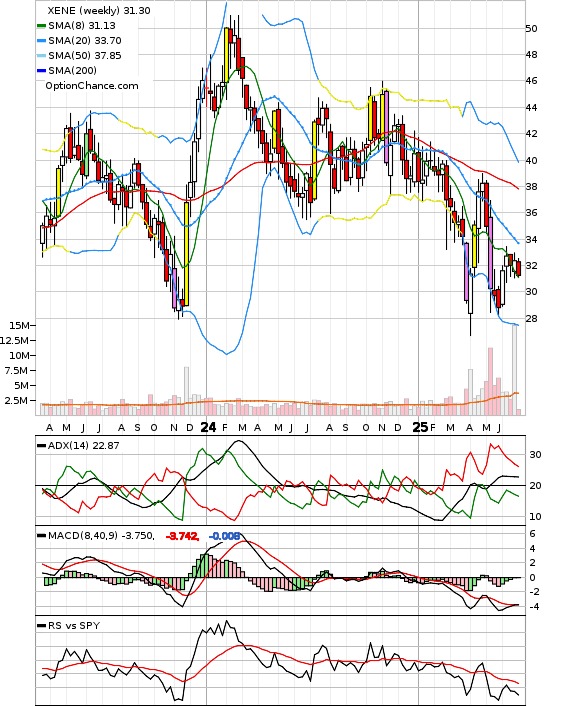This screenshot has width=566, height=706.
Task: Click the -4 label on MACD axis
Action: click(x=532, y=606)
